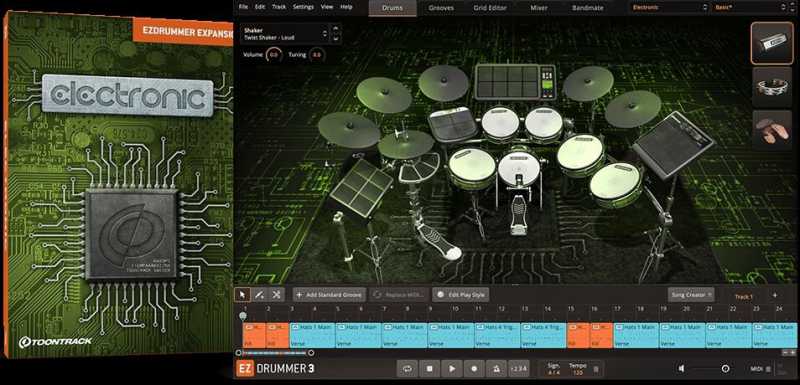Toggle the metronome
800x385 pixels.
pyautogui.click(x=496, y=368)
